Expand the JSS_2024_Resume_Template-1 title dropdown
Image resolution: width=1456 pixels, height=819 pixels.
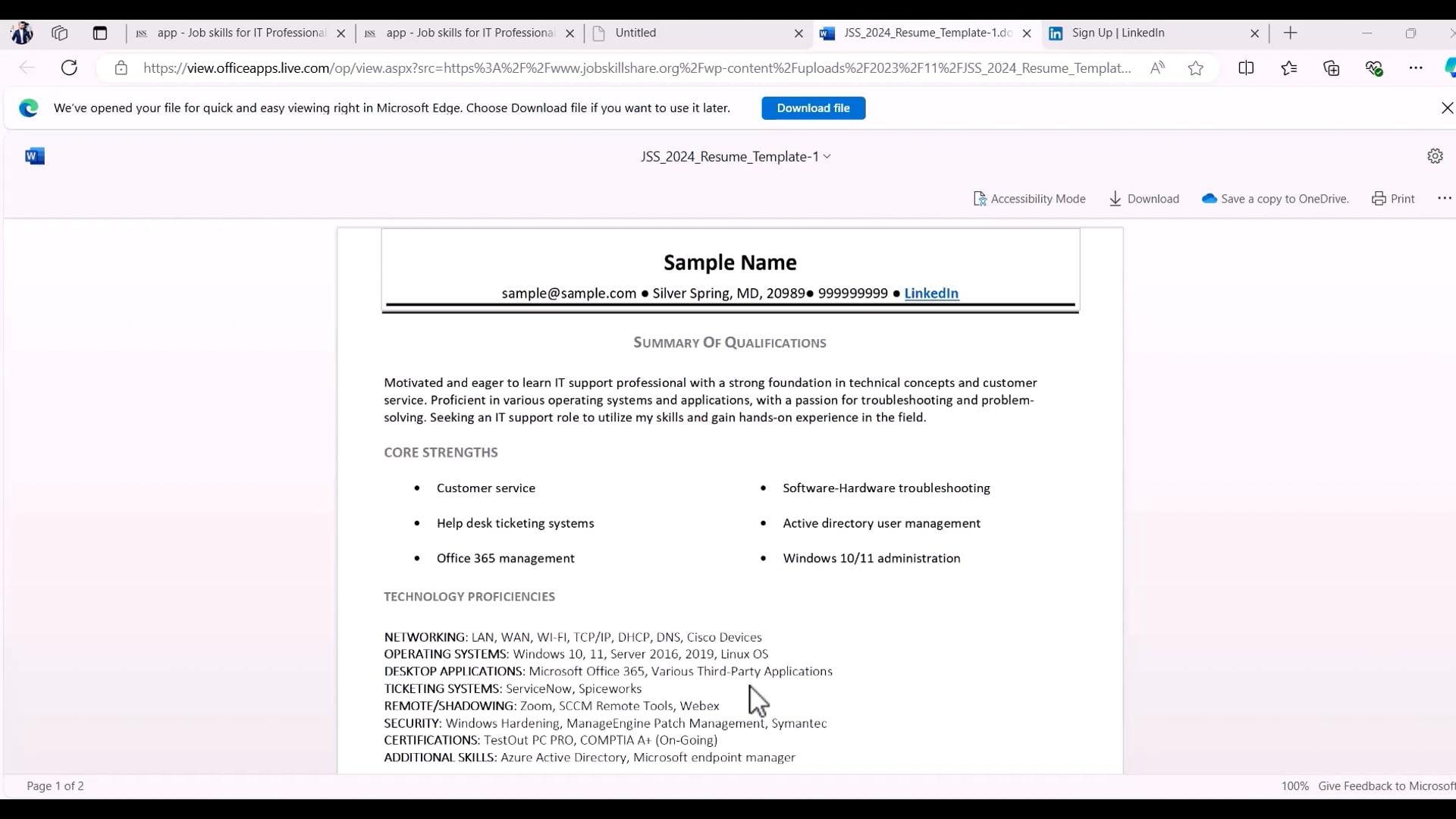(736, 156)
